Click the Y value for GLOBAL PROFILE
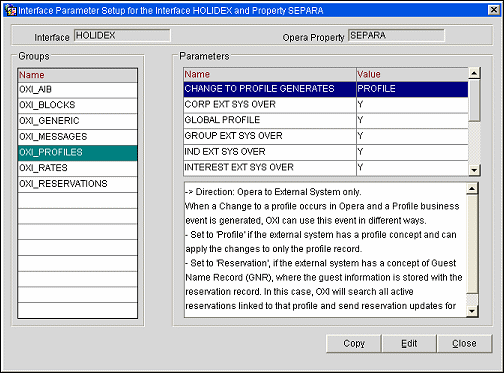Viewport: 504px width, 373px height. tap(412, 120)
